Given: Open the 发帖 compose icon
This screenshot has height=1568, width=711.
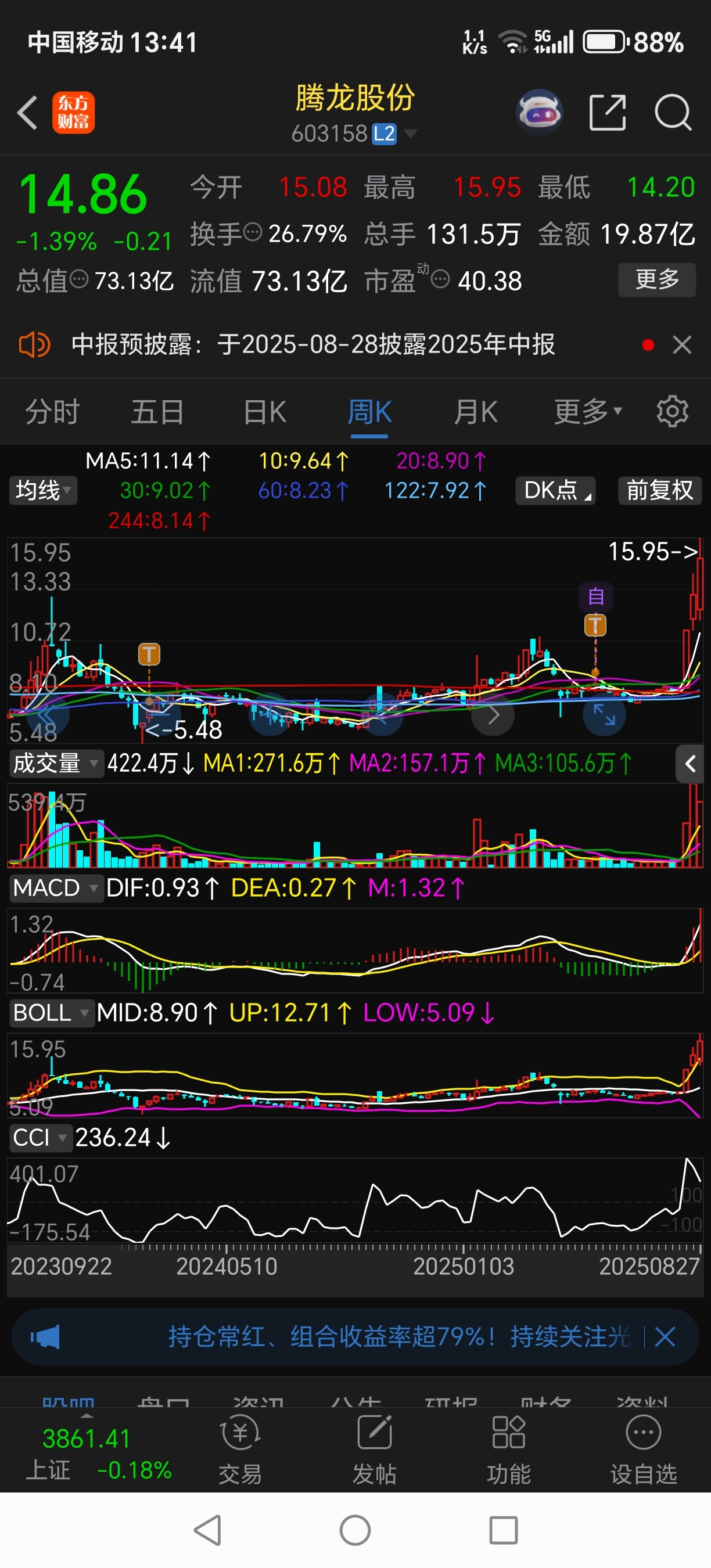Looking at the screenshot, I should tap(374, 1433).
